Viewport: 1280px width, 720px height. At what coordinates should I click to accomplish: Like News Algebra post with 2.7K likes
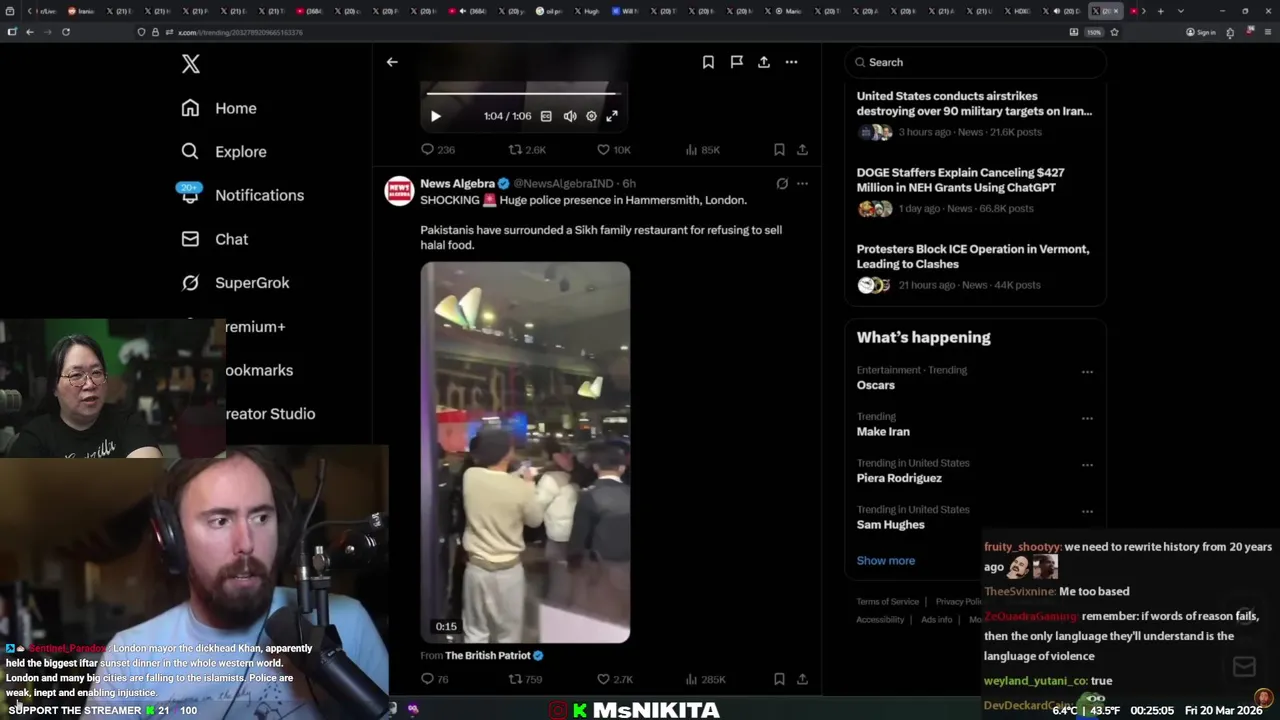[614, 679]
